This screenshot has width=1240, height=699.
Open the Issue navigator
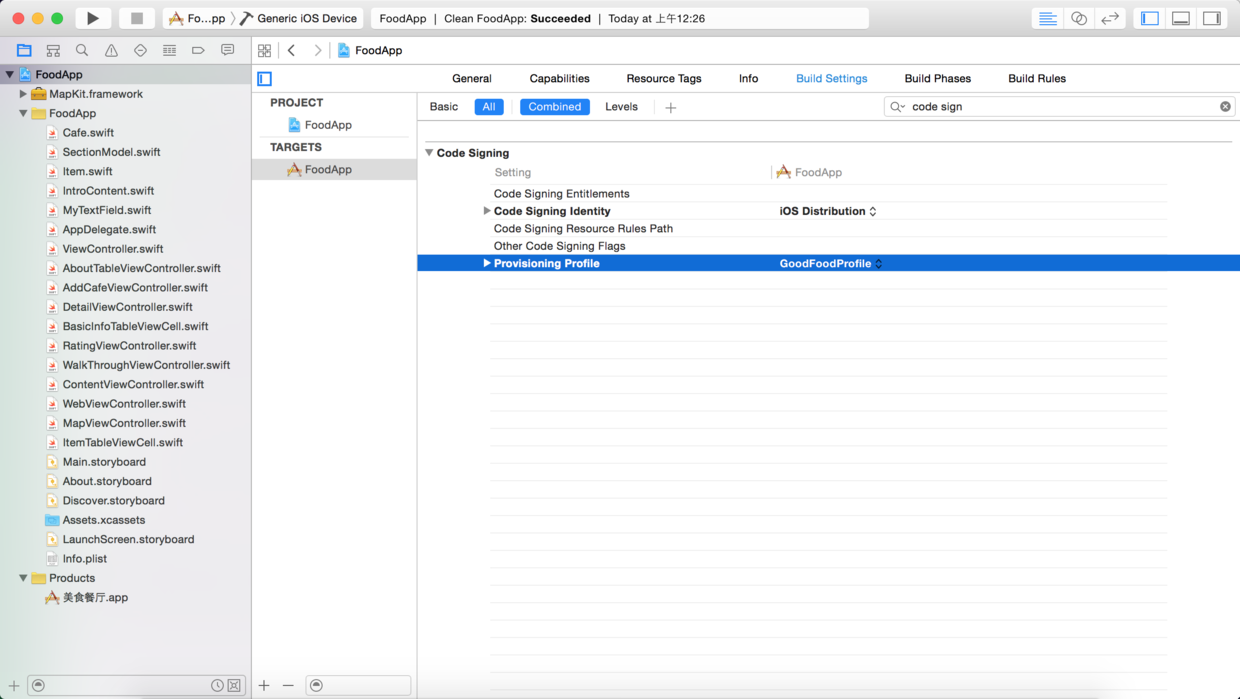click(x=111, y=50)
